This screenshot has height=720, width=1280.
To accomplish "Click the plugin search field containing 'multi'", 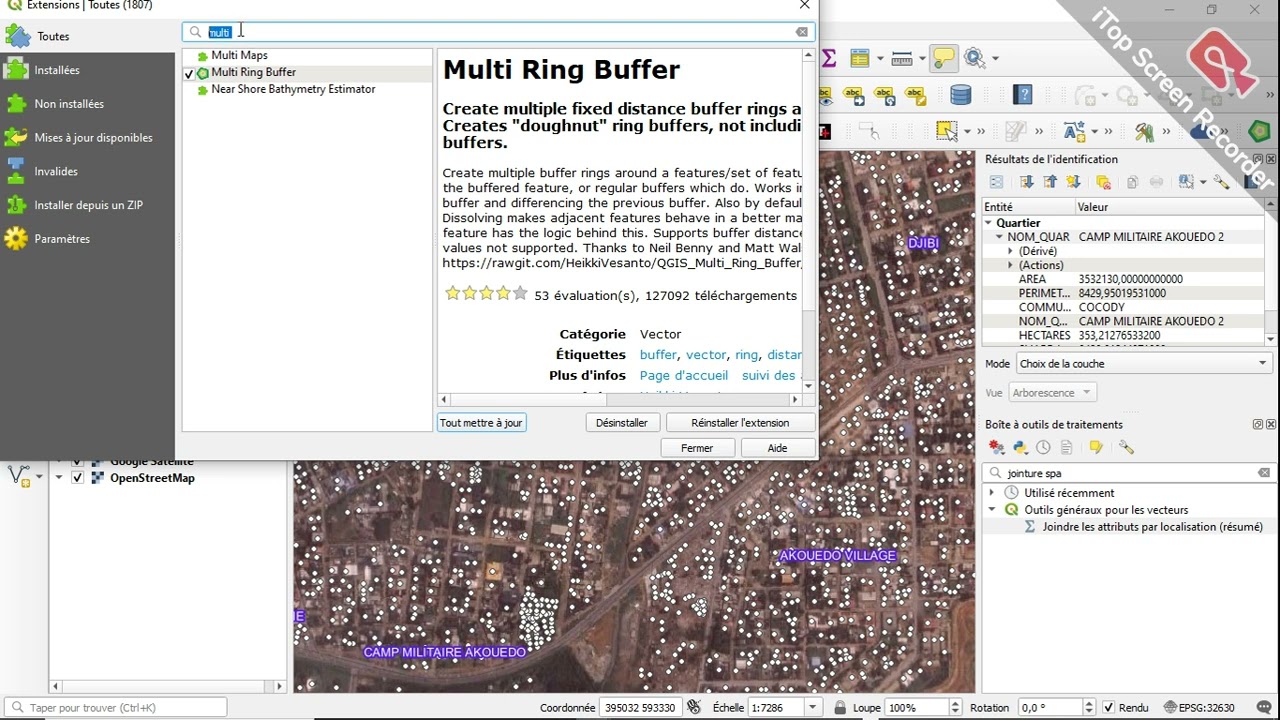I will (497, 32).
